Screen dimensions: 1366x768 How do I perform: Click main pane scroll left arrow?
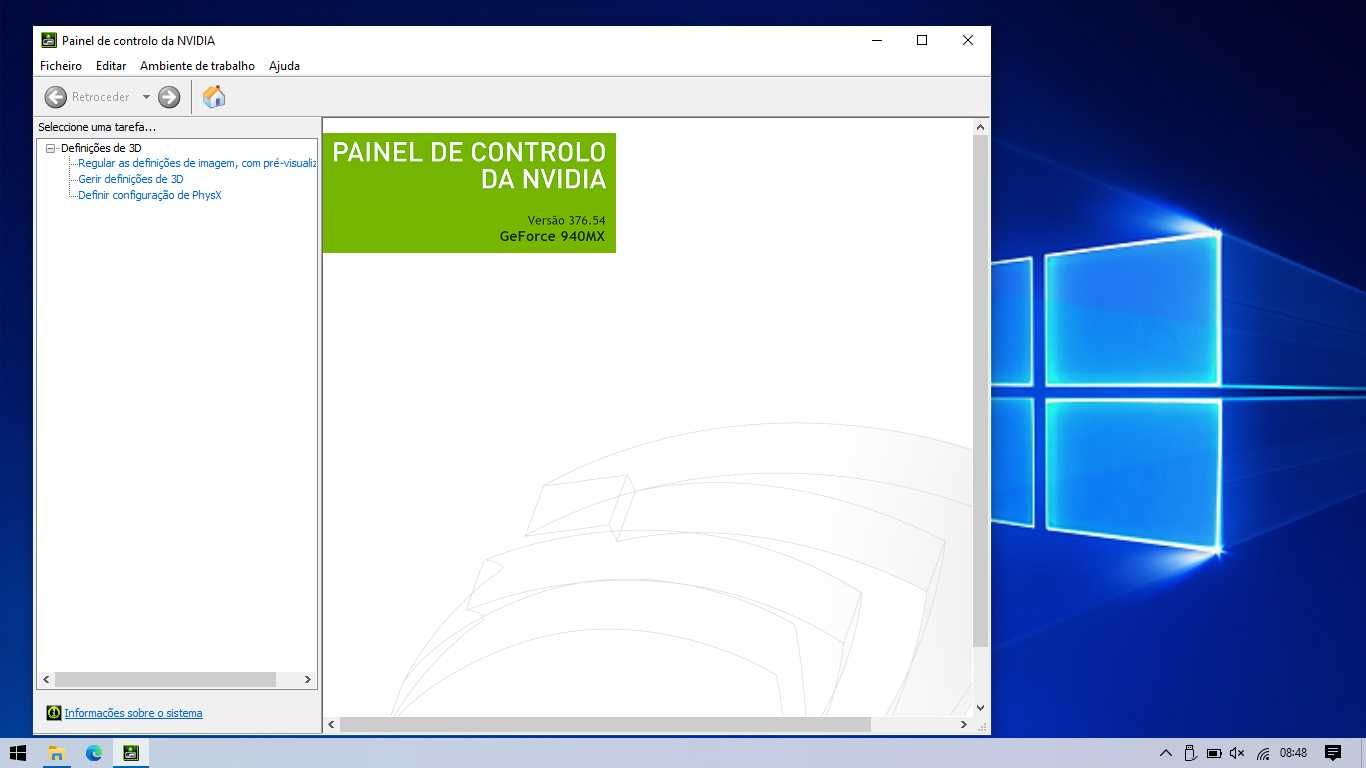[x=332, y=724]
